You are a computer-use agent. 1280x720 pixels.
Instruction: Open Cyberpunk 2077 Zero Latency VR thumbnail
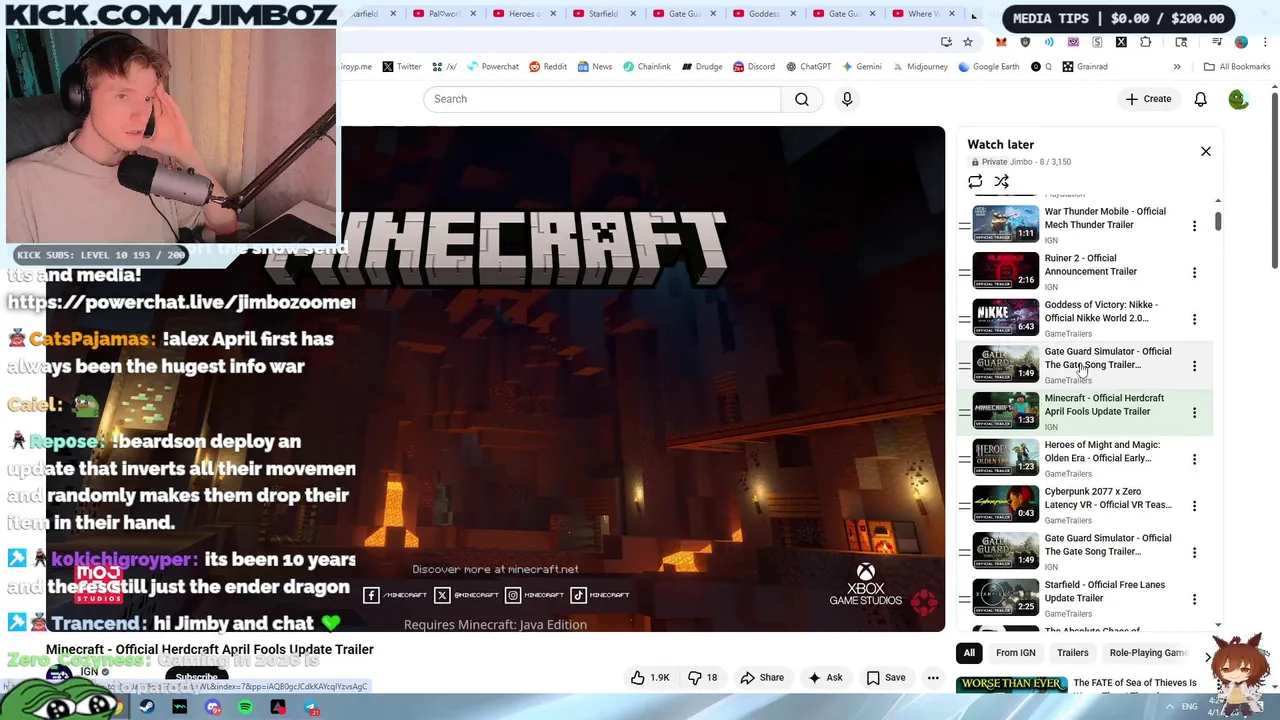coord(1006,504)
